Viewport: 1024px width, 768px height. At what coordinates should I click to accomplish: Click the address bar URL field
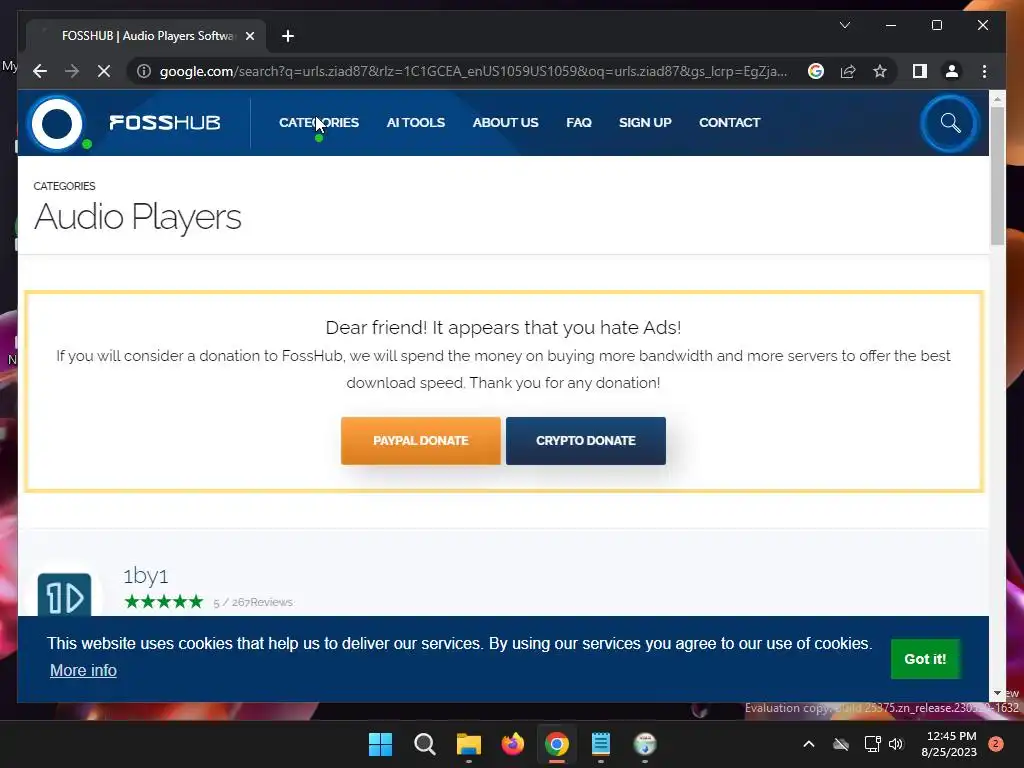(x=473, y=71)
